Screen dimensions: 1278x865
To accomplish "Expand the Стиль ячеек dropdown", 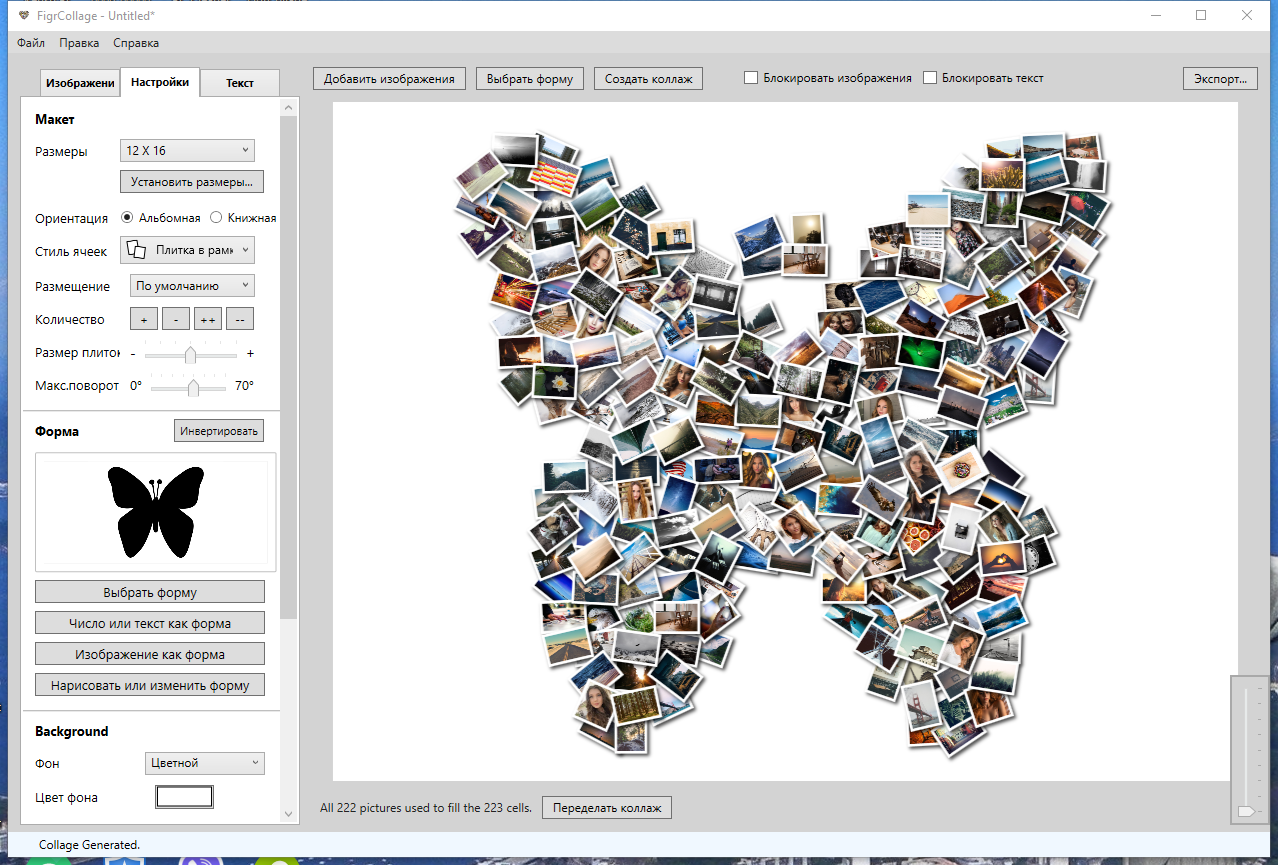I will click(x=187, y=251).
